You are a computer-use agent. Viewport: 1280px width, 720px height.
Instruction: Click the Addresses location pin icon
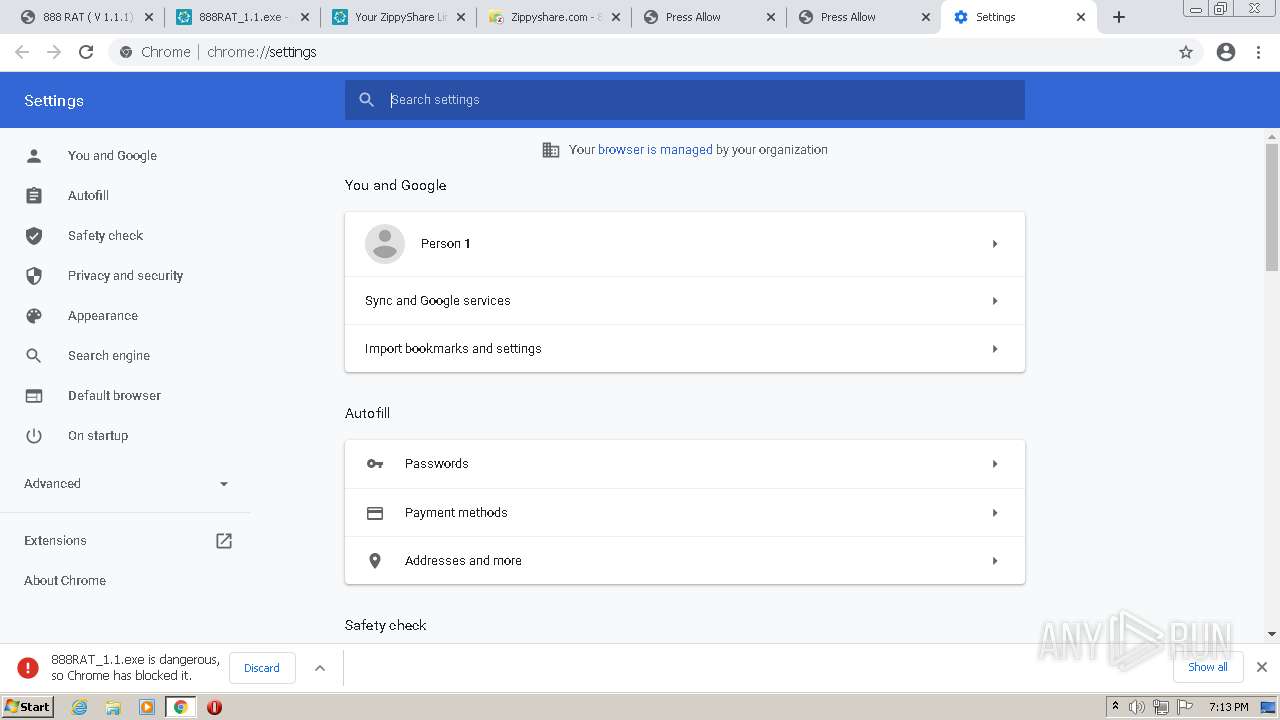click(375, 560)
